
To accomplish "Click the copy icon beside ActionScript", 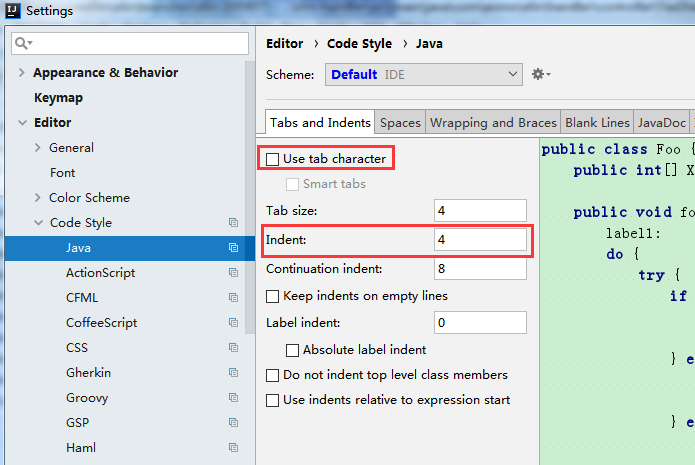I will 233,273.
